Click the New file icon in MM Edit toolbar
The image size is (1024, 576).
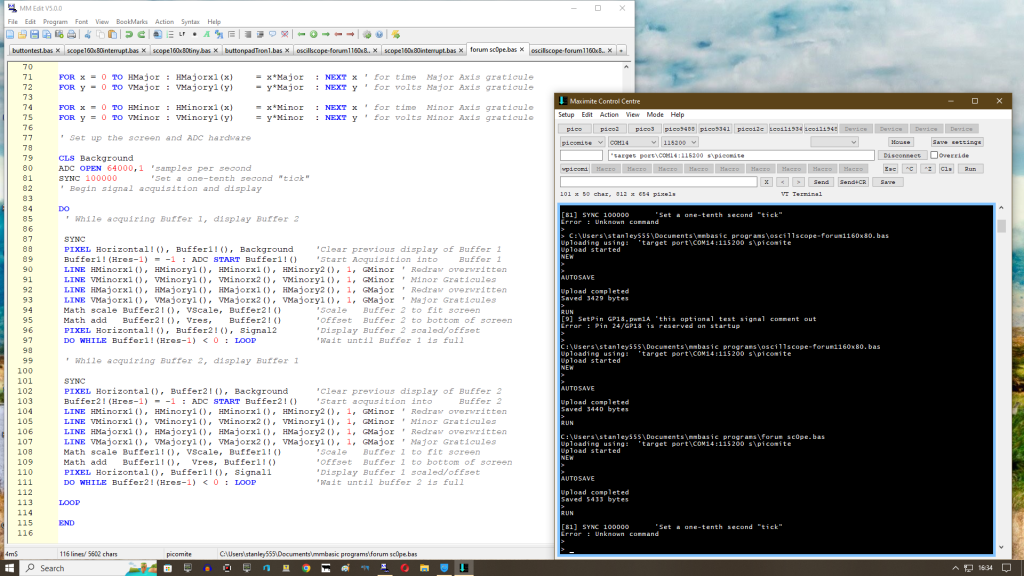tap(10, 34)
